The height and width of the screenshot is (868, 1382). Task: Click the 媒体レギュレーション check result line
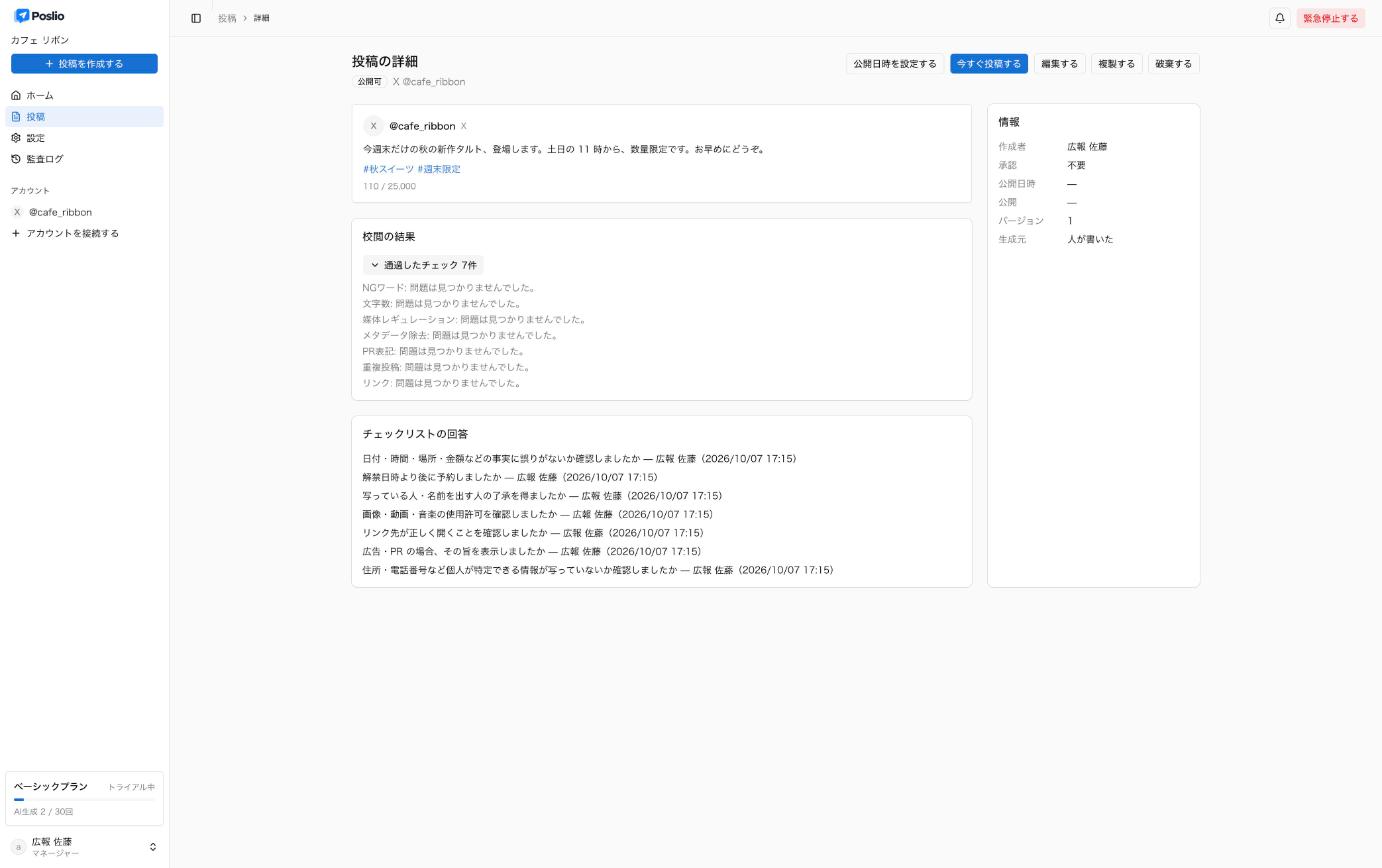tap(474, 320)
